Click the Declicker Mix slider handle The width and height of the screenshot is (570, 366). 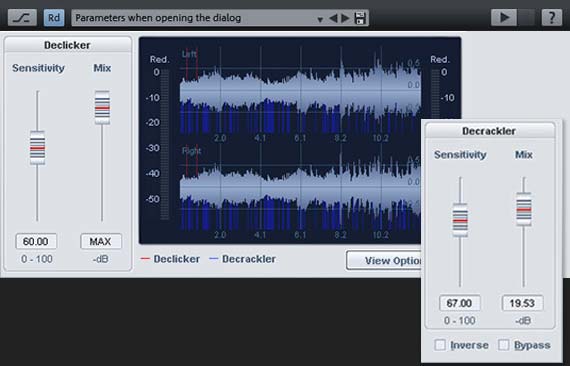(x=102, y=108)
